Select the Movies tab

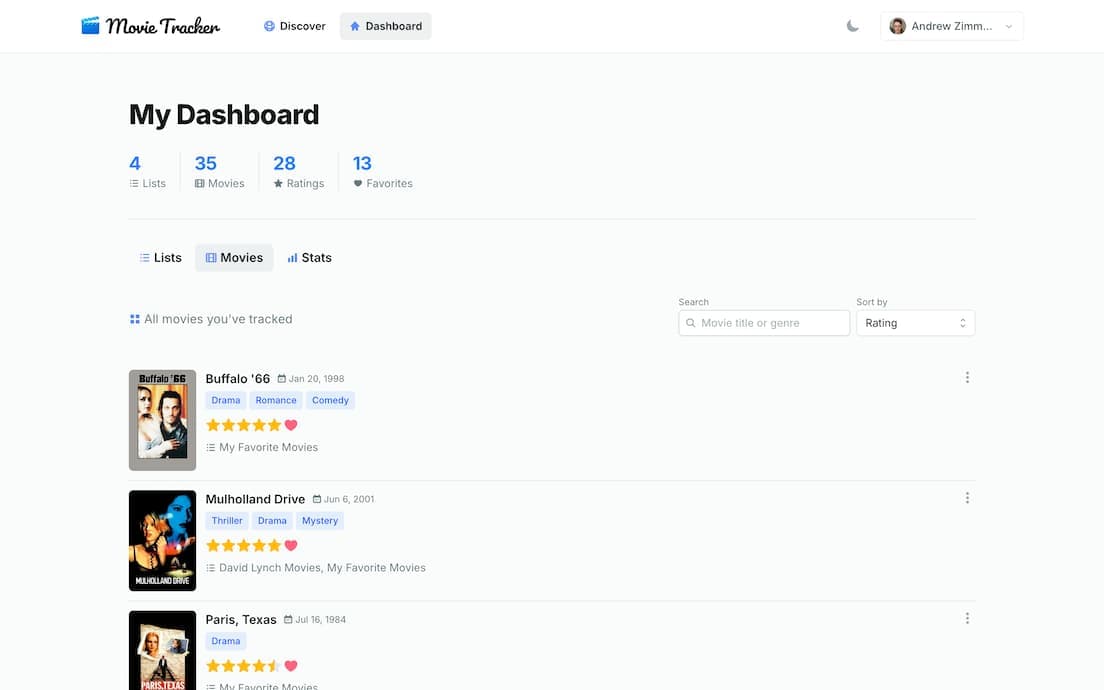click(234, 258)
